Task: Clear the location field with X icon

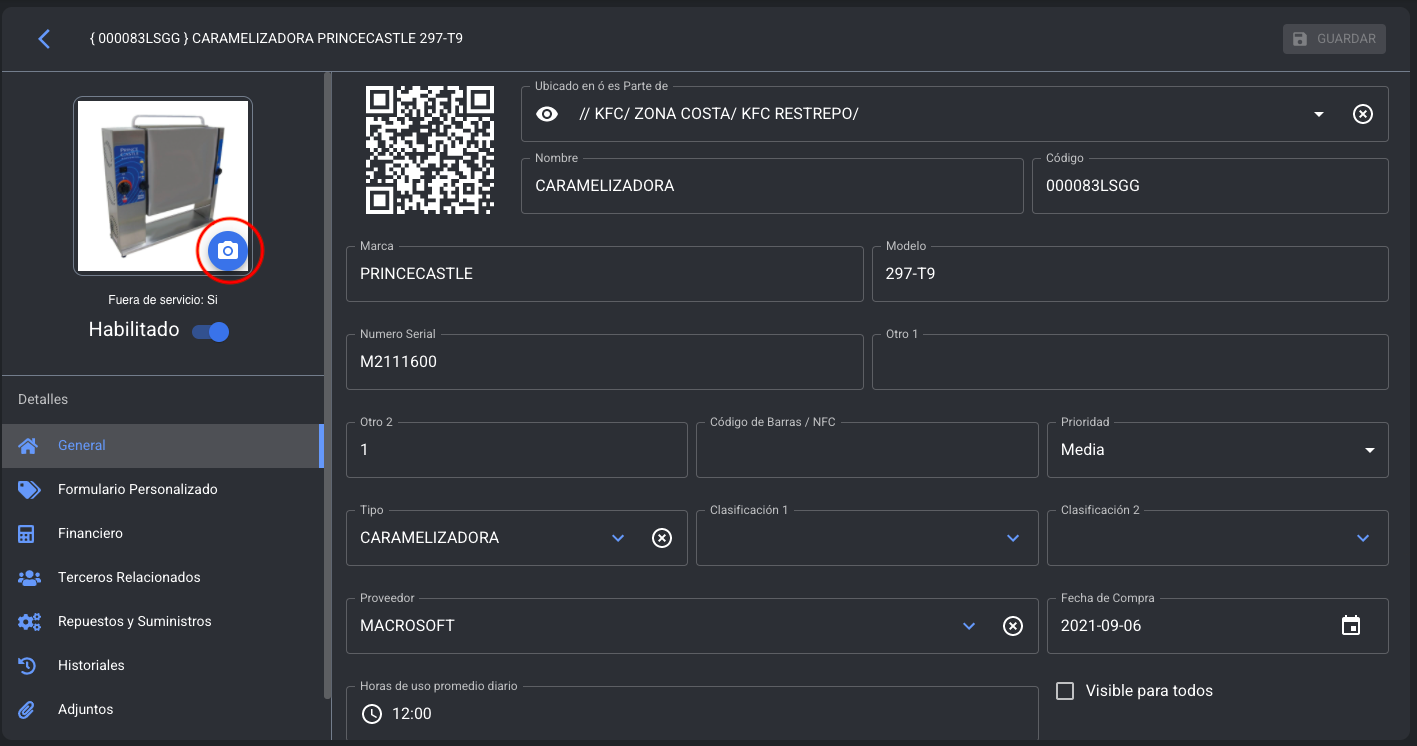Action: coord(1362,114)
